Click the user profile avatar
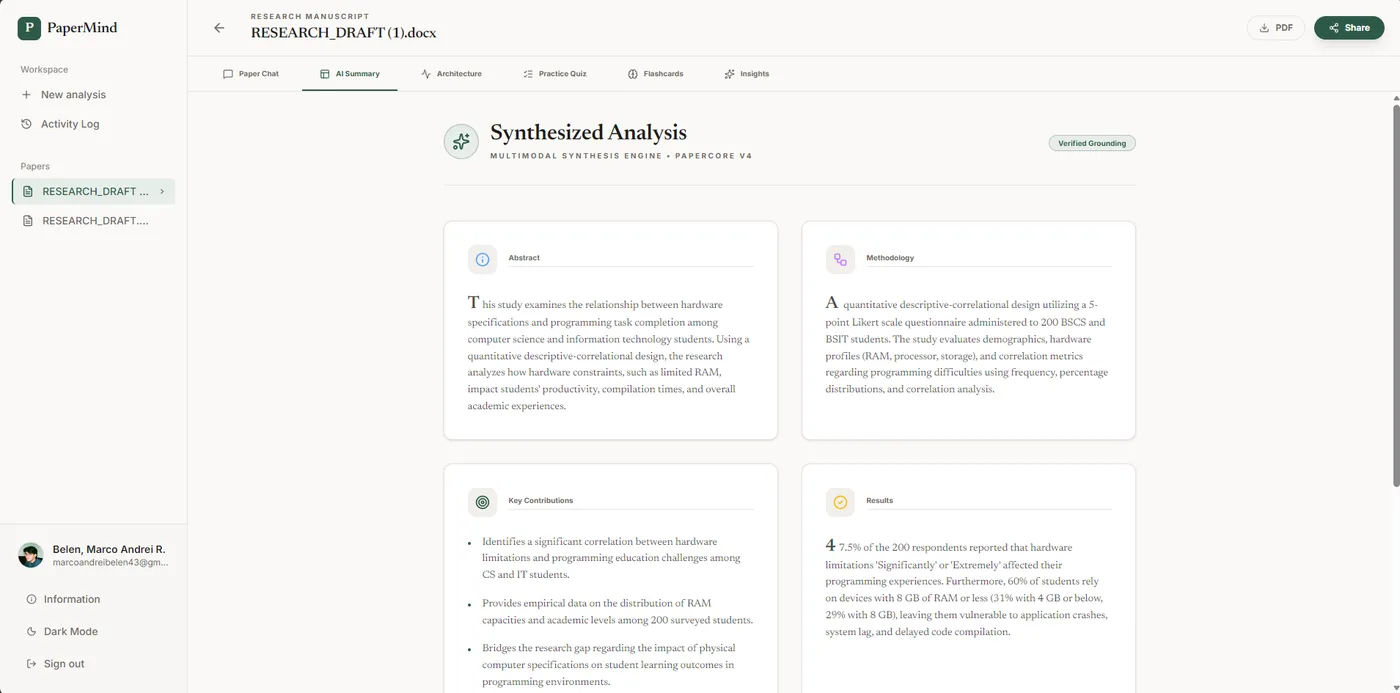Screen dimensions: 1400x693 (x=31, y=555)
